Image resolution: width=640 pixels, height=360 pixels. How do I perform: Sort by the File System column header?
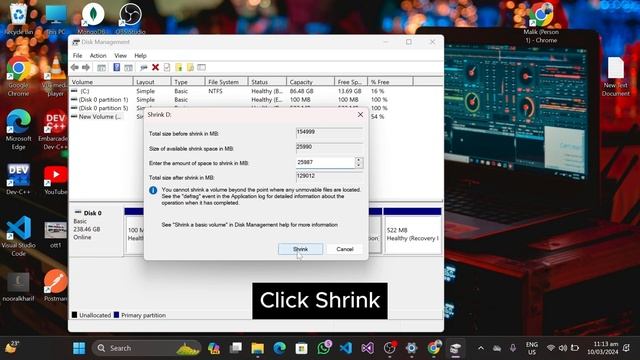227,82
